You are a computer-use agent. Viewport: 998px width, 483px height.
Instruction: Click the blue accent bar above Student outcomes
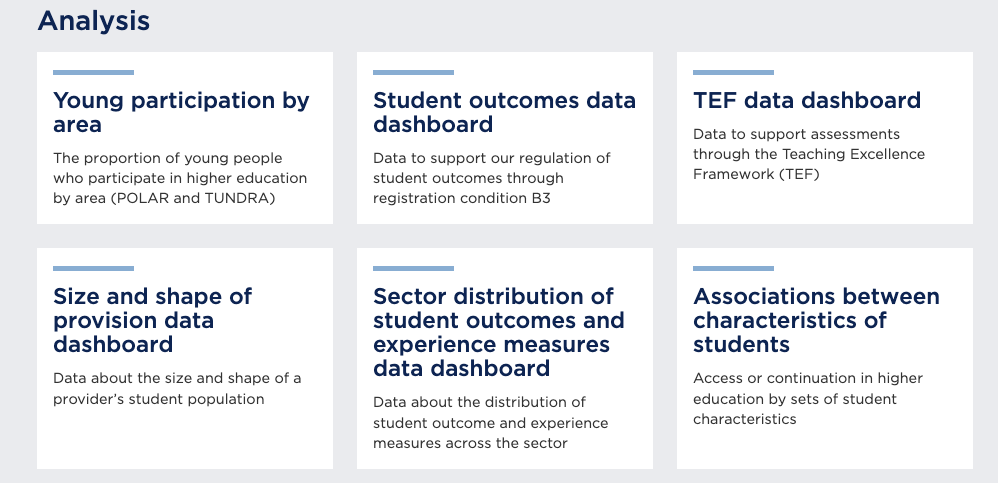(414, 73)
